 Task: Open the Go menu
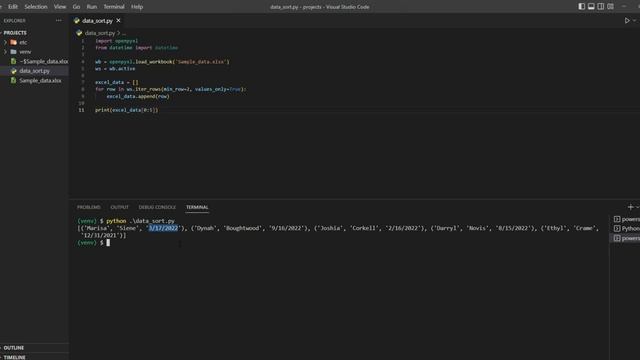point(76,7)
